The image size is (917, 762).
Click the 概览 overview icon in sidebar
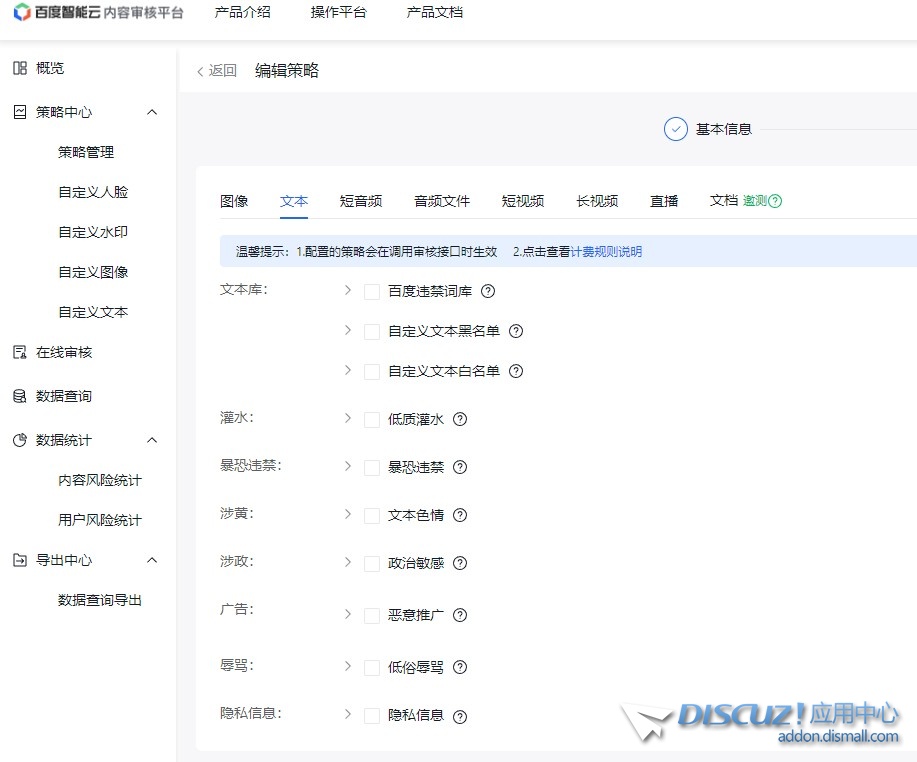[x=19, y=68]
